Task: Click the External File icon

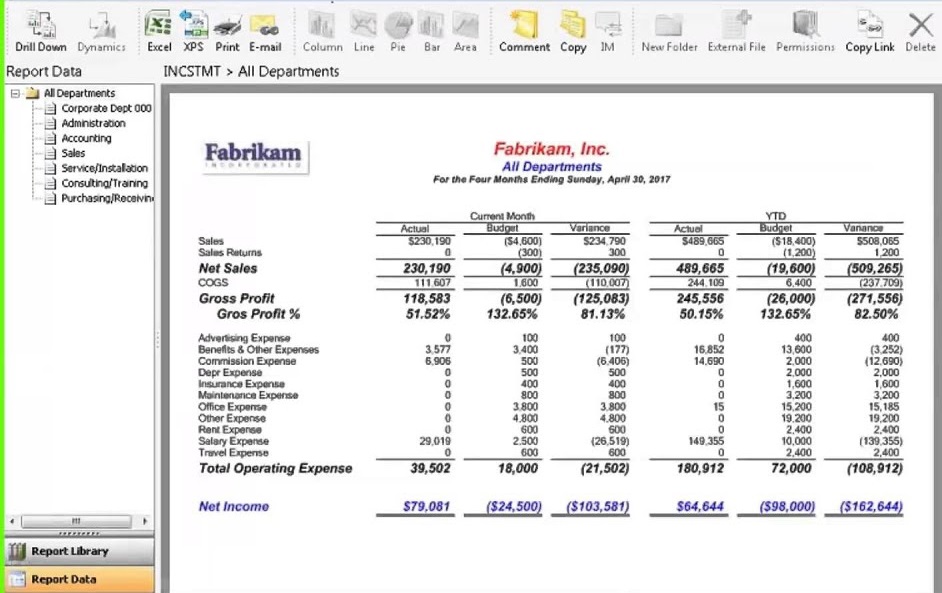Action: click(737, 31)
